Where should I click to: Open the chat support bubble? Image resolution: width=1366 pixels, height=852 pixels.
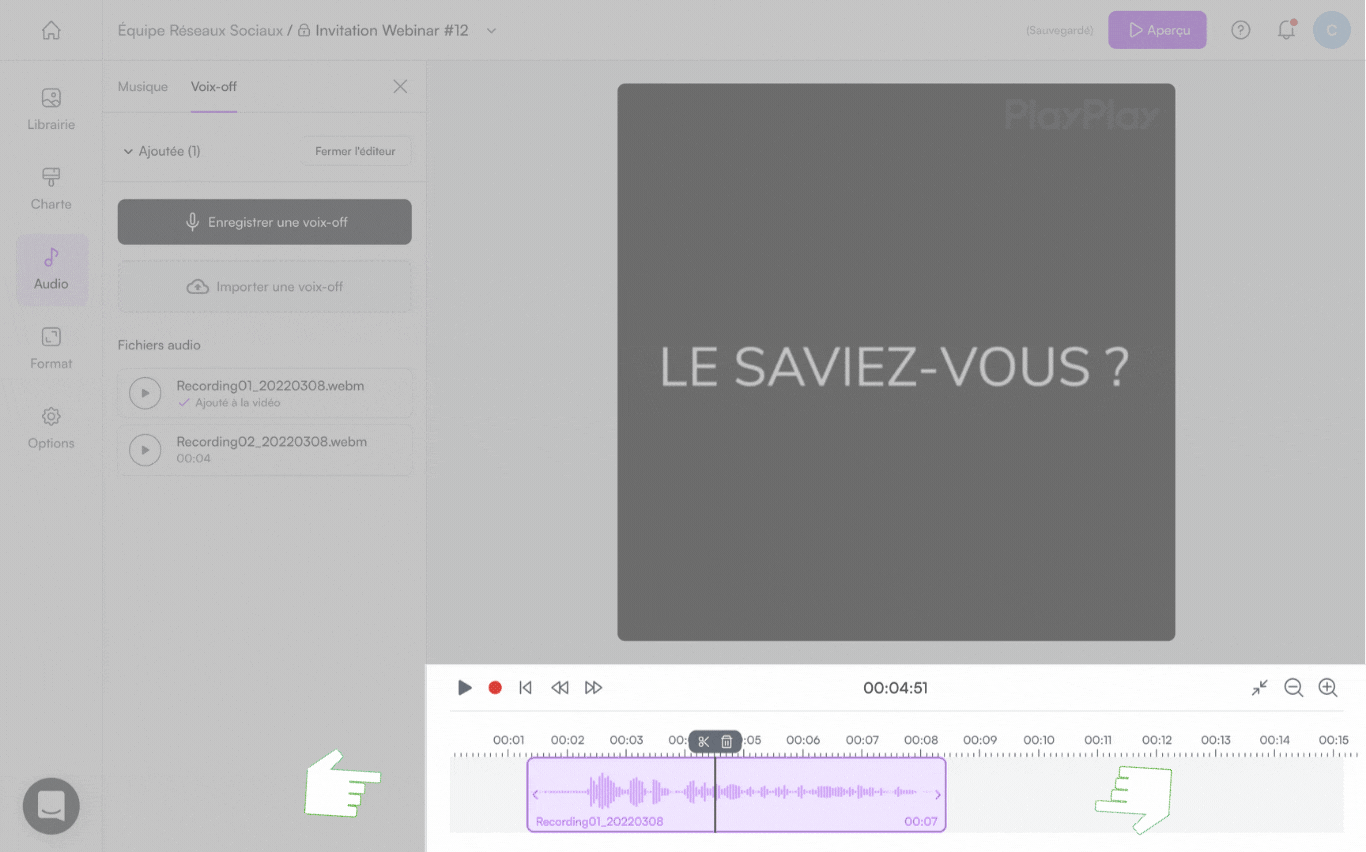(x=51, y=806)
